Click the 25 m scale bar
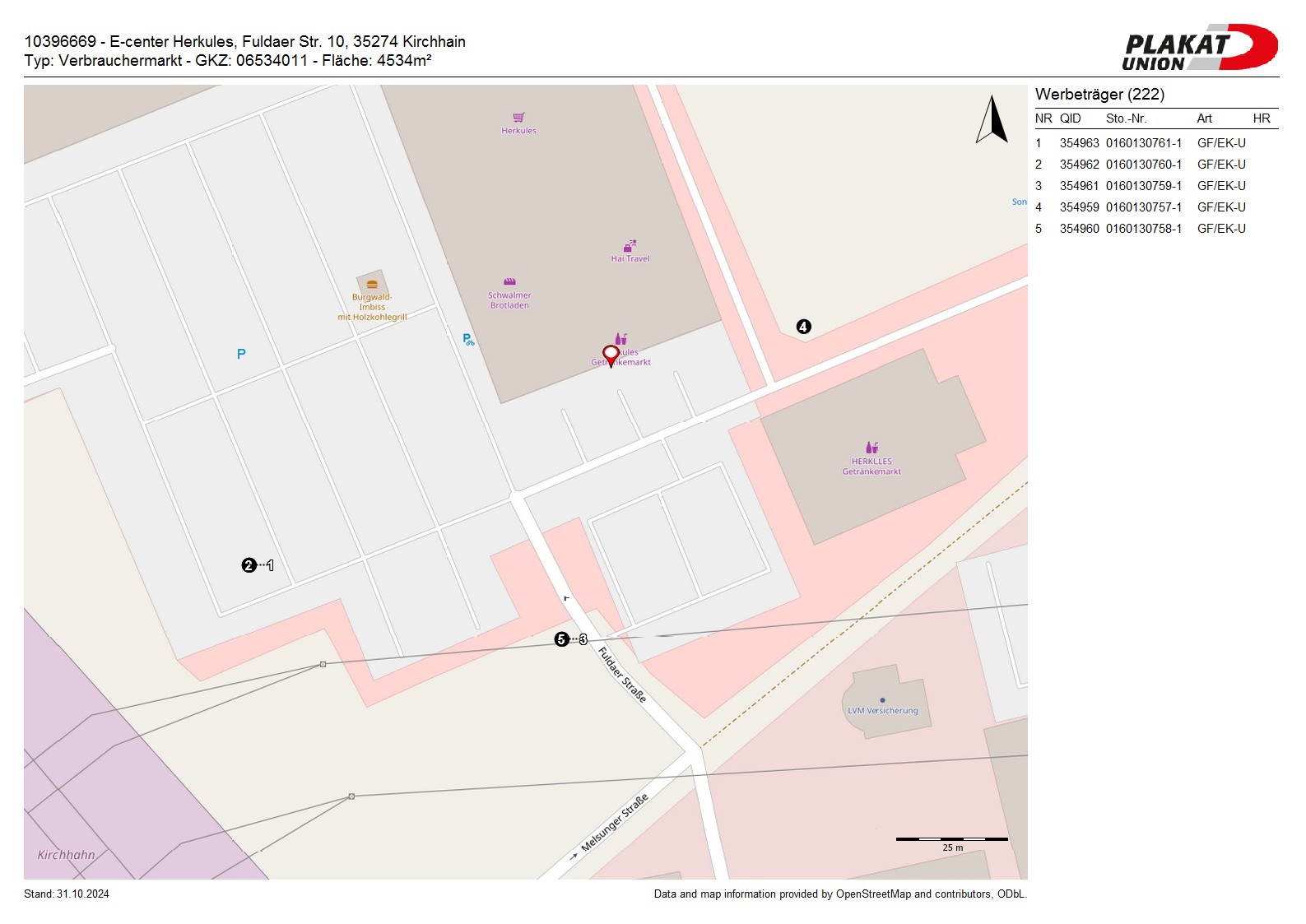Image resolution: width=1306 pixels, height=924 pixels. (951, 839)
